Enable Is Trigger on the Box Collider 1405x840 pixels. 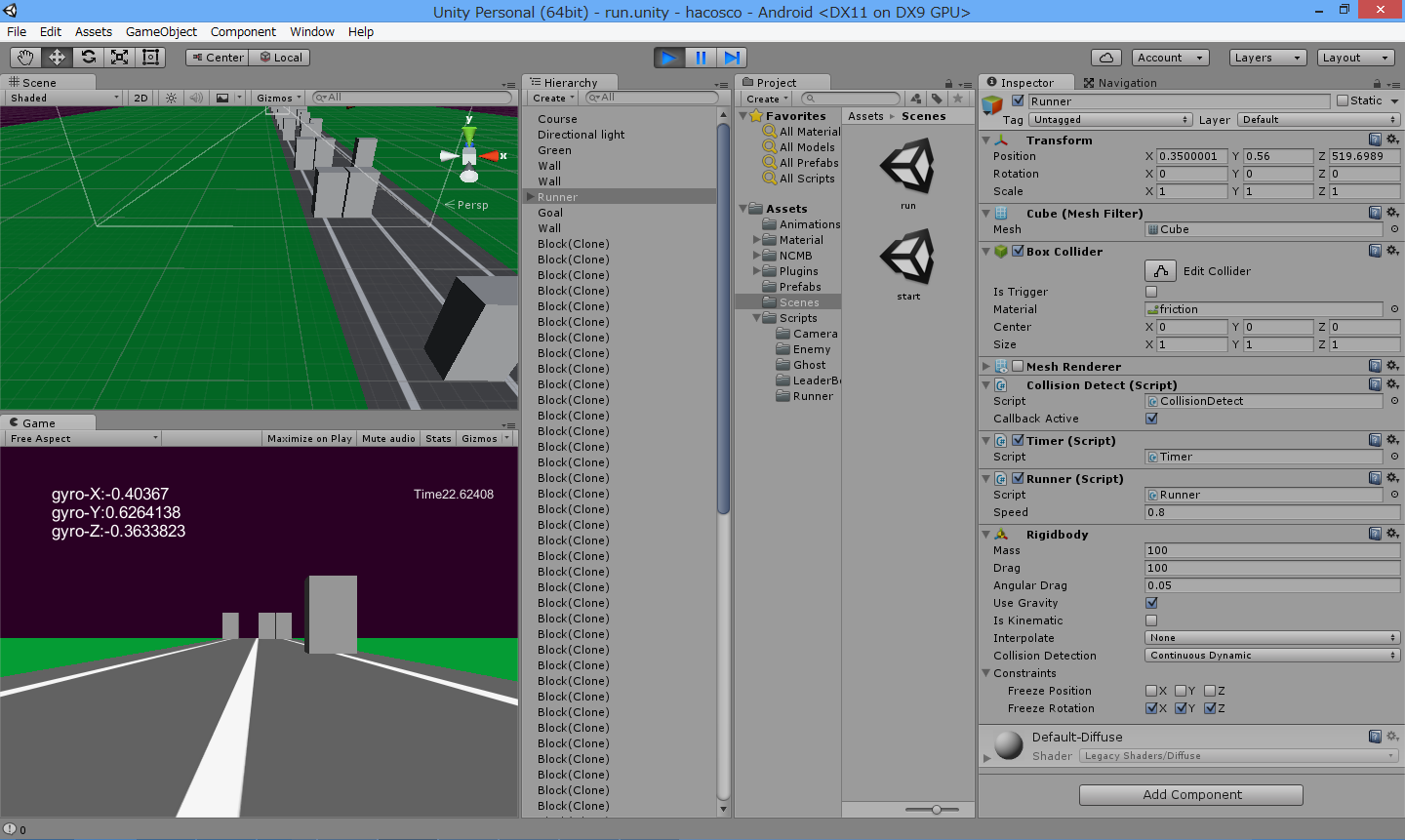click(x=1150, y=291)
